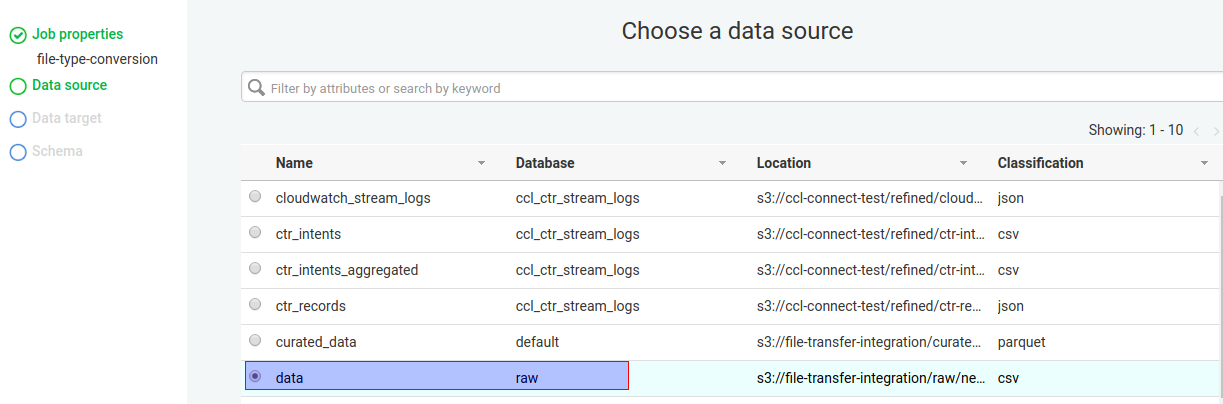
Task: Click the Data target step circle icon
Action: (x=17, y=119)
